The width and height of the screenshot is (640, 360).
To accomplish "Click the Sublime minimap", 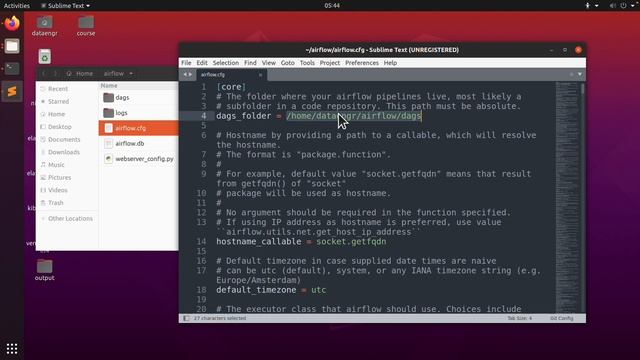I will coord(567,198).
